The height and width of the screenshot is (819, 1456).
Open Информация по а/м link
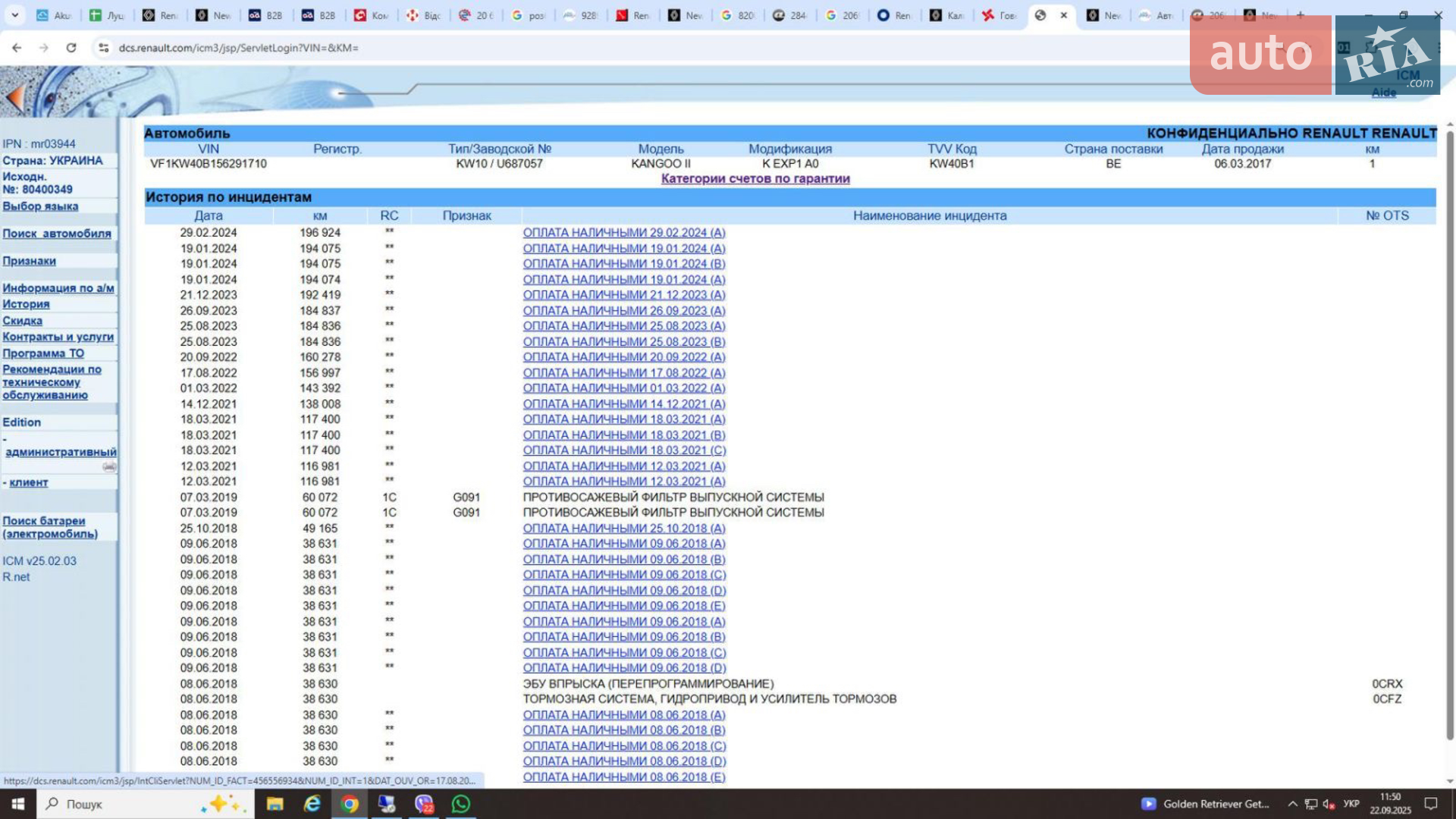coord(58,288)
